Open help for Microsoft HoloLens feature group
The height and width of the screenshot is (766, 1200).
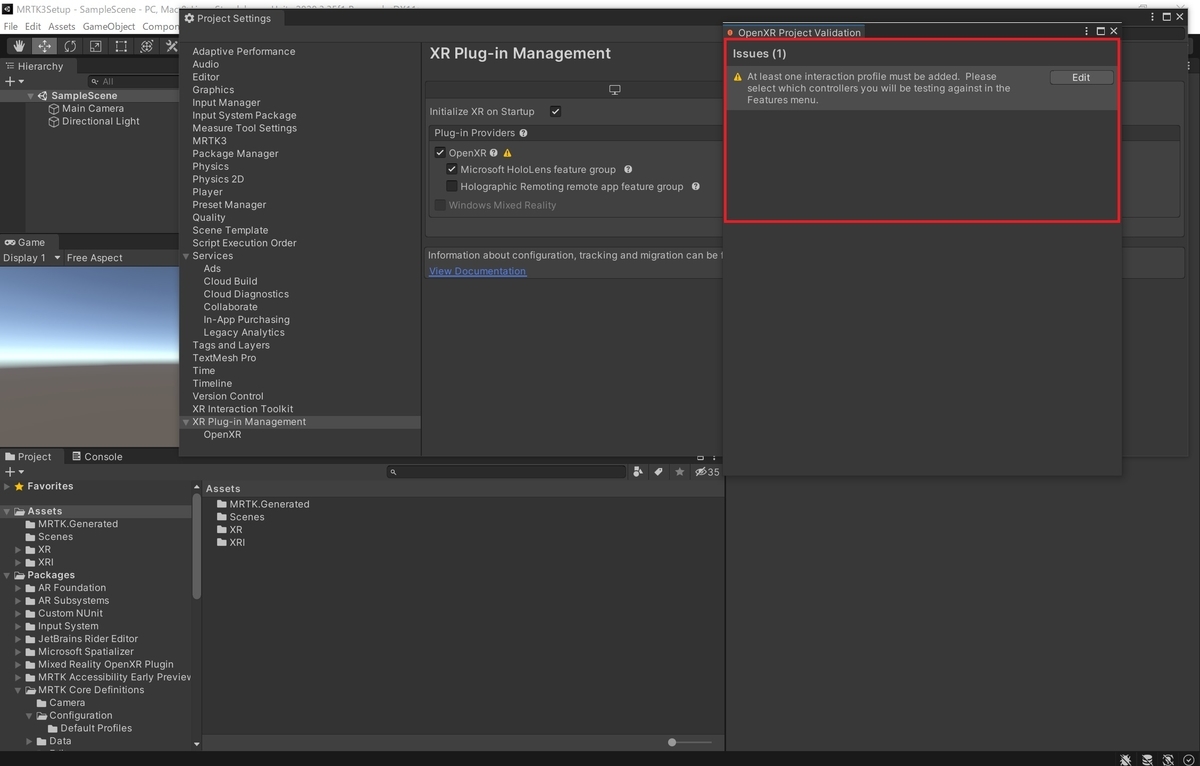click(628, 170)
